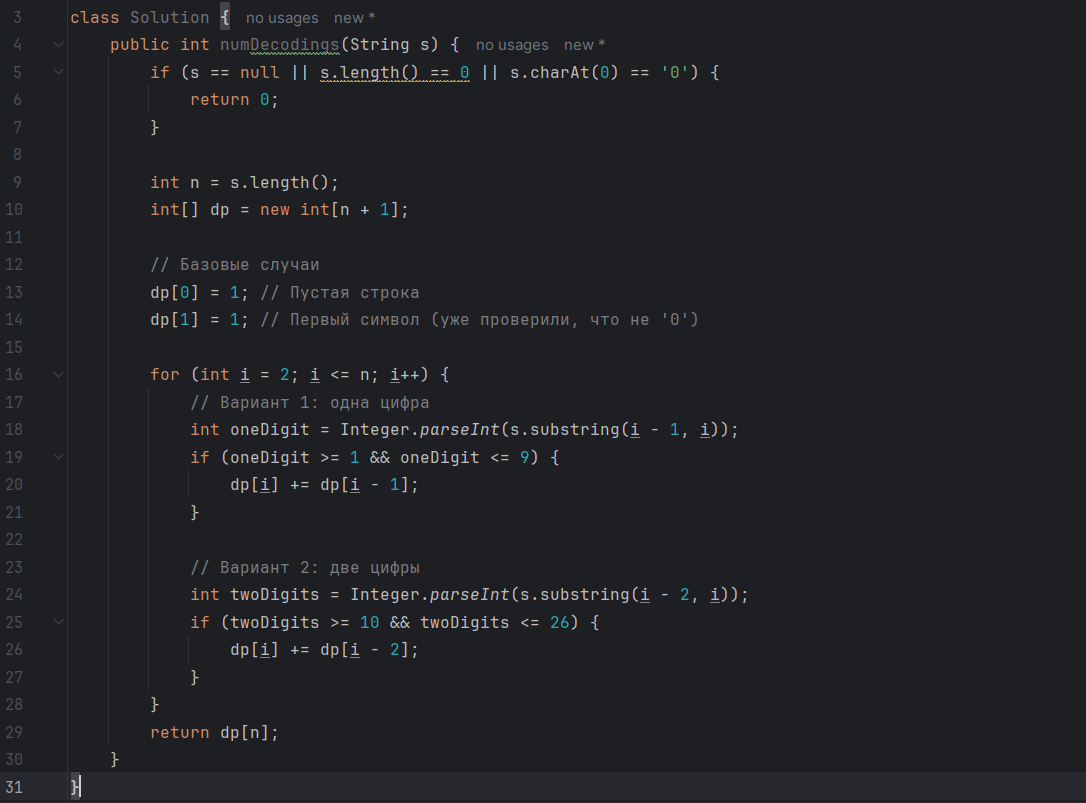
Task: Click the warning-underlined s.length() == 0 expression
Action: (x=395, y=72)
